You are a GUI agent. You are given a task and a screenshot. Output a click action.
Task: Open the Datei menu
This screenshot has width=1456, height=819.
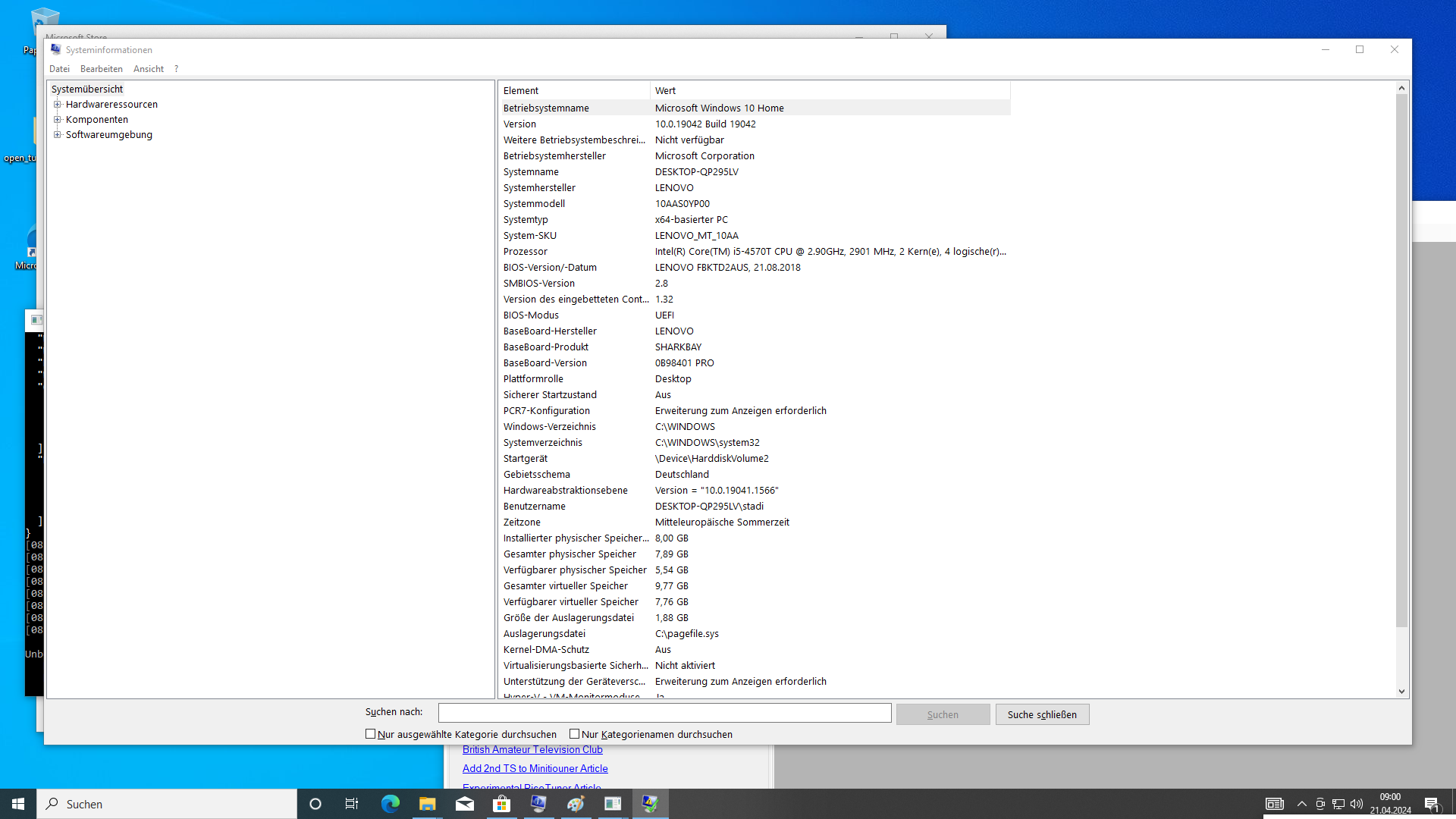tap(59, 69)
